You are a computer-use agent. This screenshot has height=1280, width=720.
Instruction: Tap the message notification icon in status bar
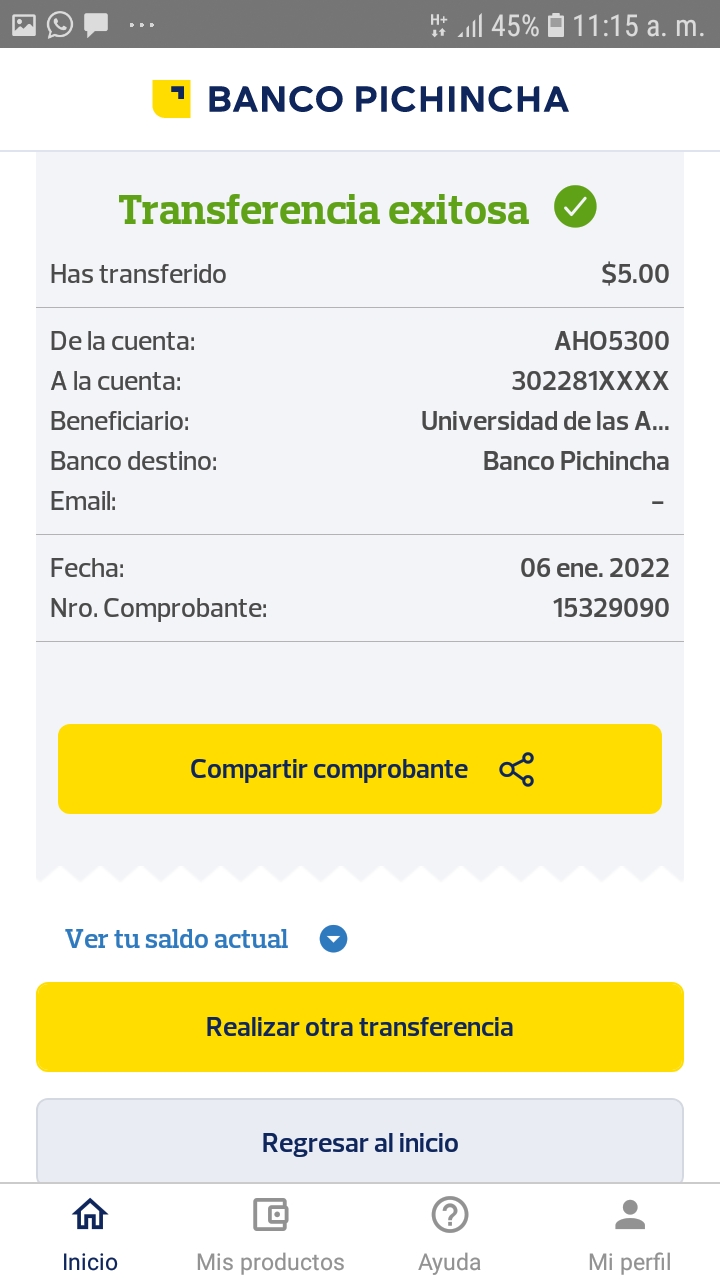pos(96,25)
